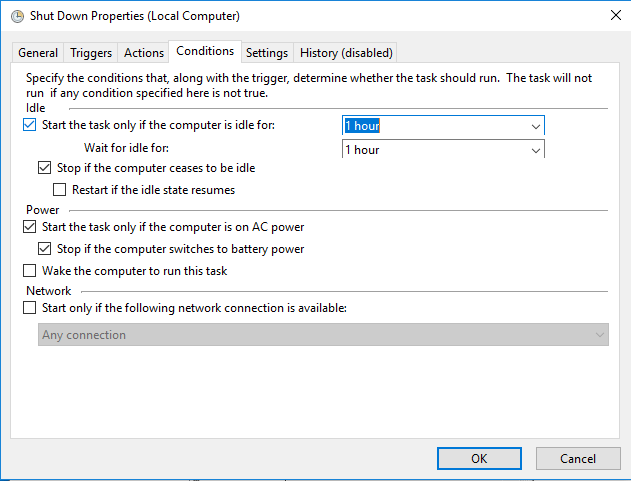Toggle 'Stop if computer switches to battery power'

click(44, 249)
